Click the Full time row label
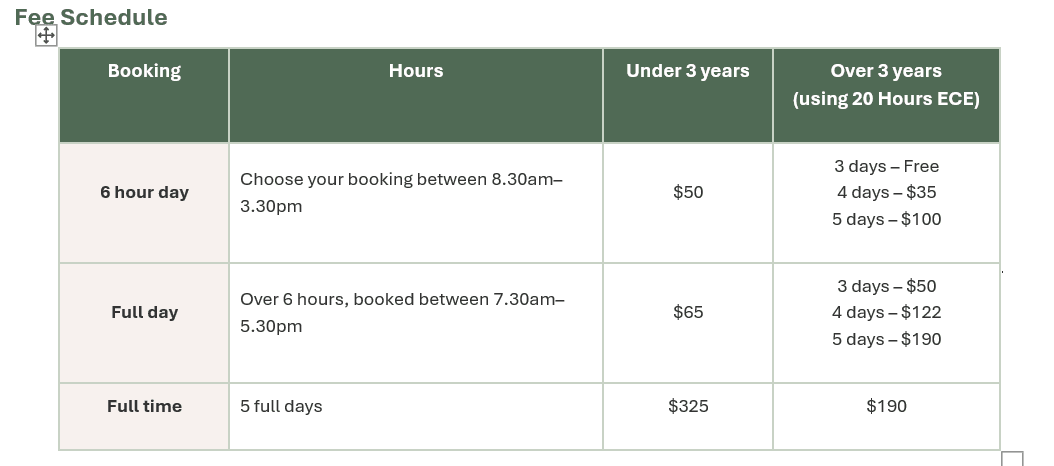 pos(144,406)
